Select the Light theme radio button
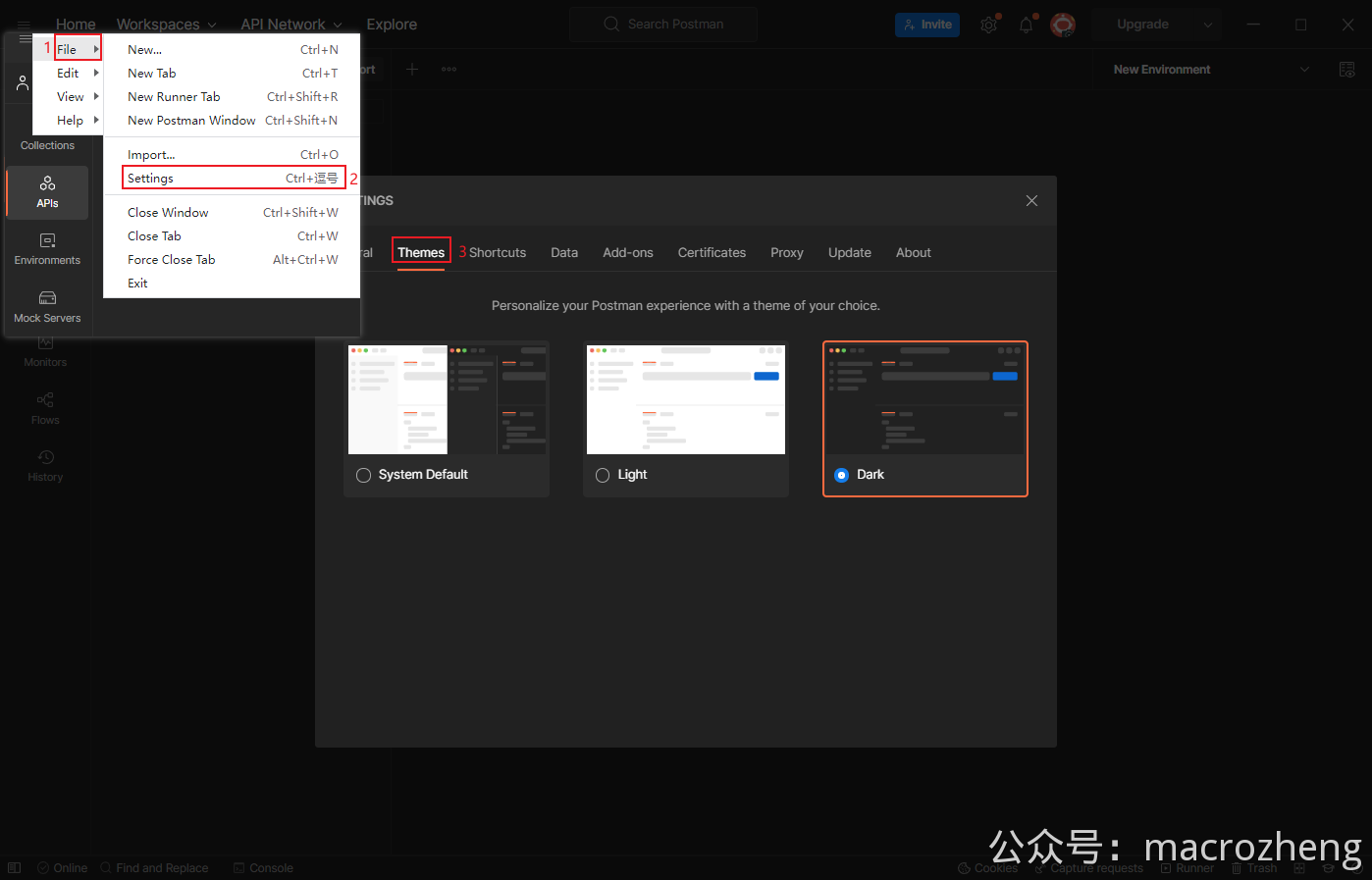Viewport: 1372px width, 880px height. point(603,475)
